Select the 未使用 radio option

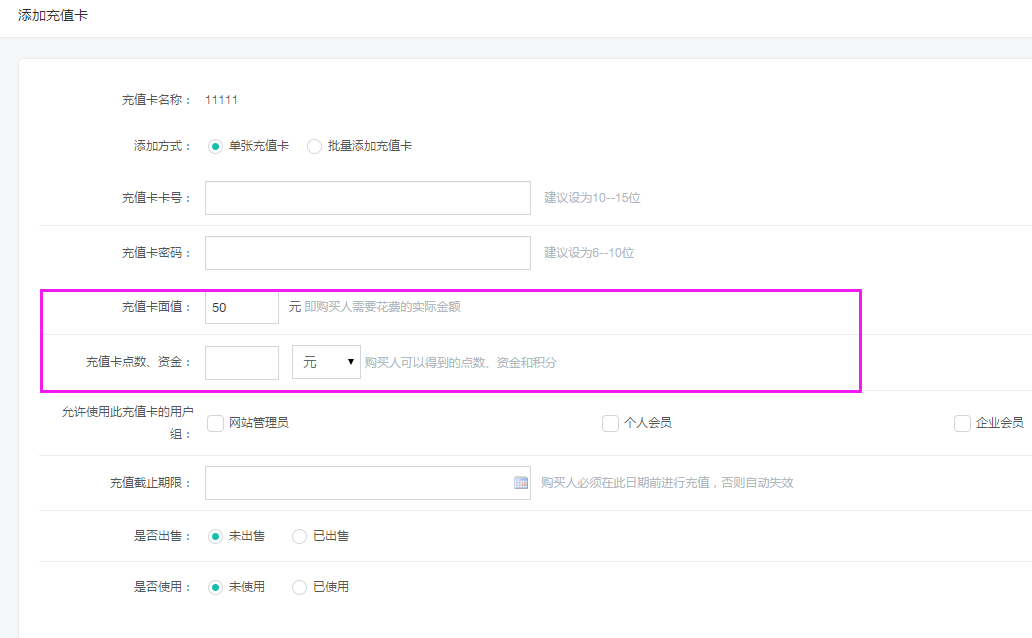215,587
